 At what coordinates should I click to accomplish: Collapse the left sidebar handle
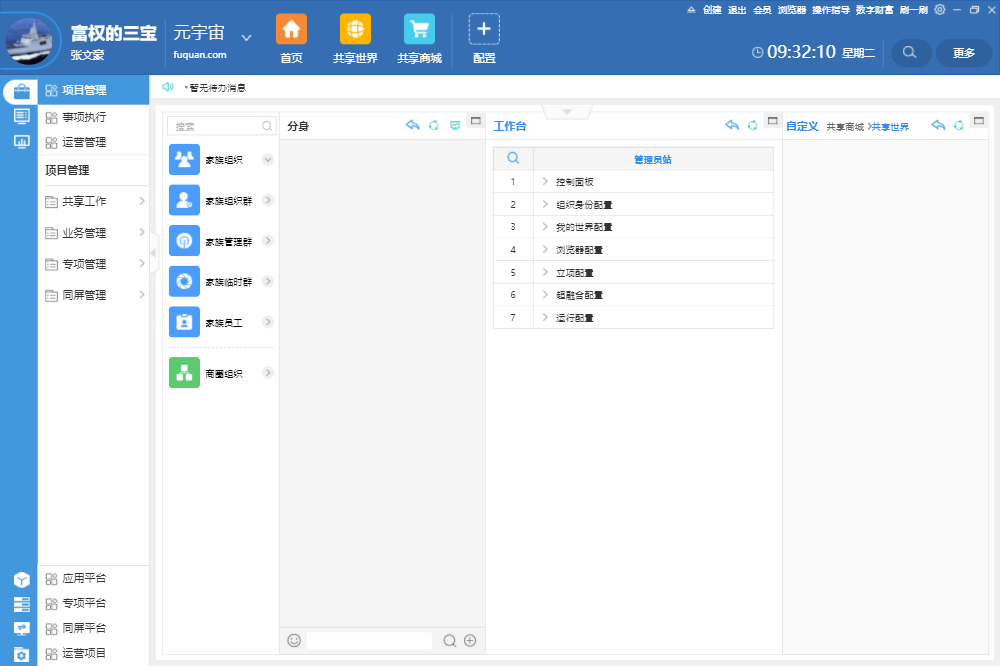(154, 253)
